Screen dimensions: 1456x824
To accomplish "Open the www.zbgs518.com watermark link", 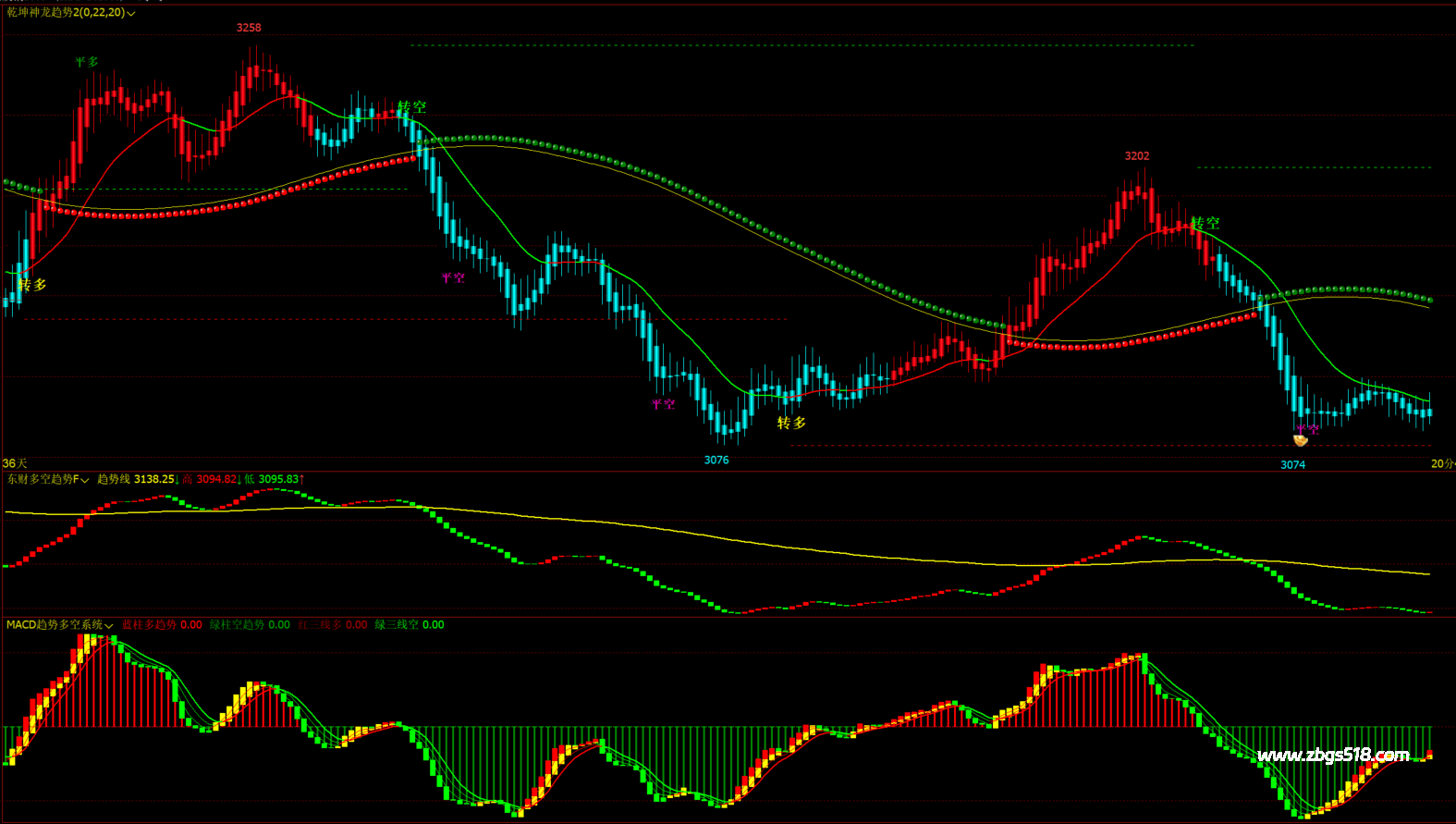I will (1333, 755).
